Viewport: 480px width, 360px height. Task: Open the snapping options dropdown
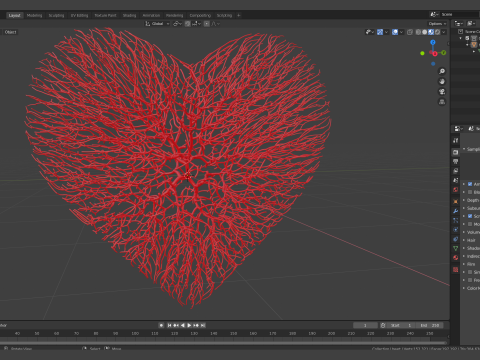[x=196, y=24]
